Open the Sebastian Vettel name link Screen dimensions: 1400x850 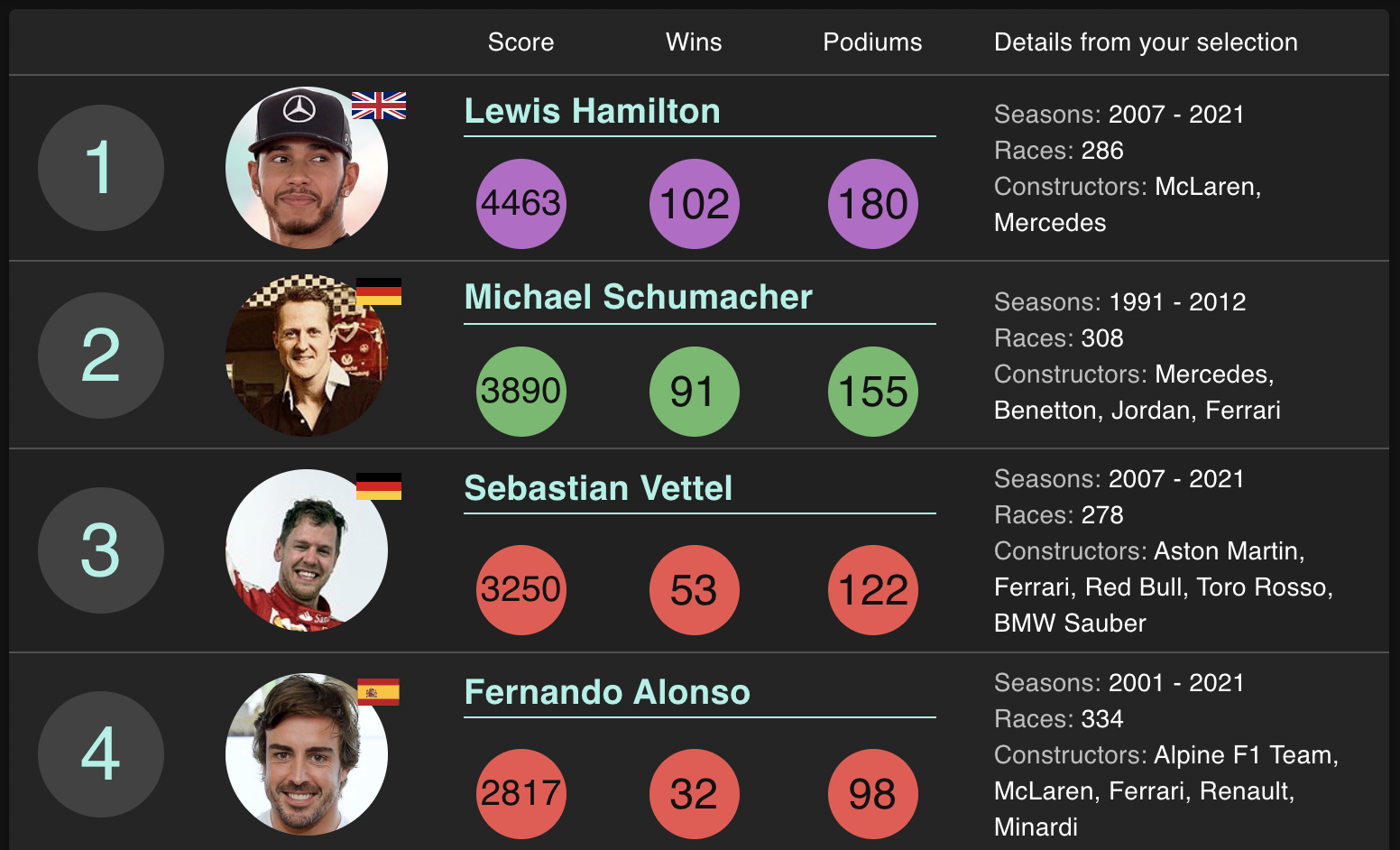pos(598,488)
